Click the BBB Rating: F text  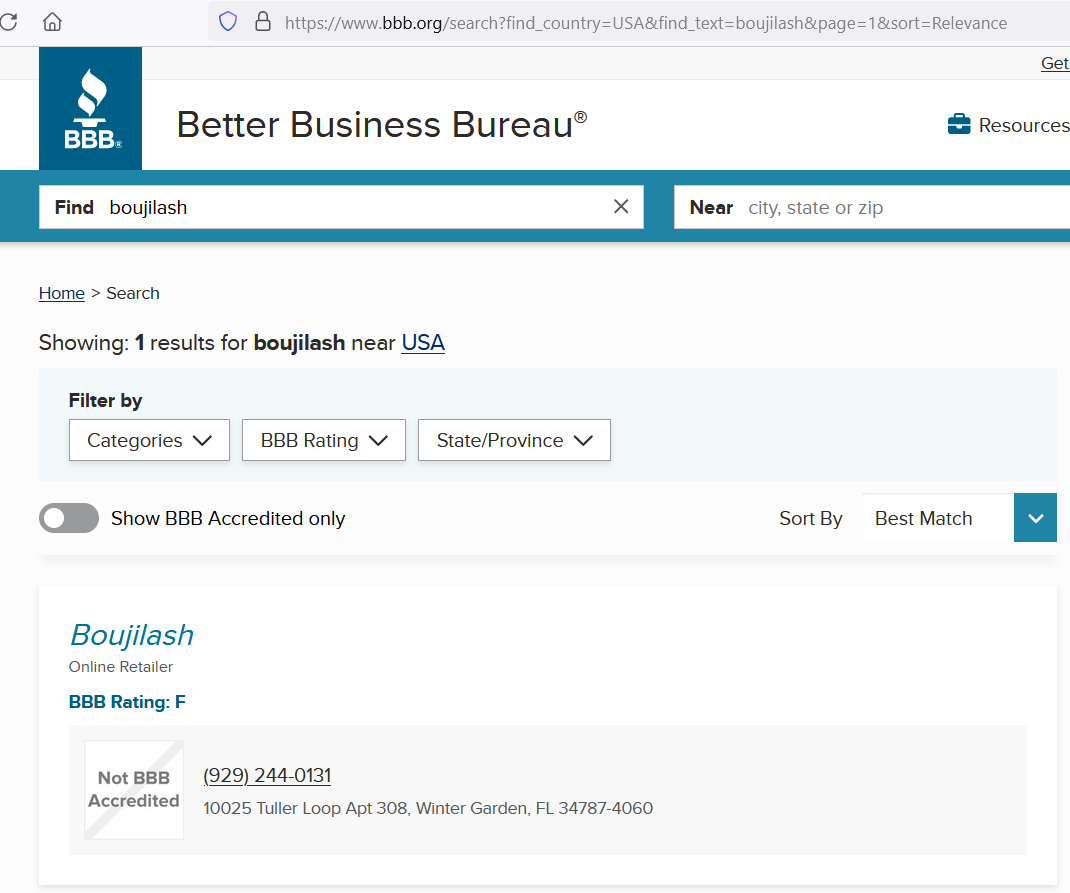click(x=127, y=702)
